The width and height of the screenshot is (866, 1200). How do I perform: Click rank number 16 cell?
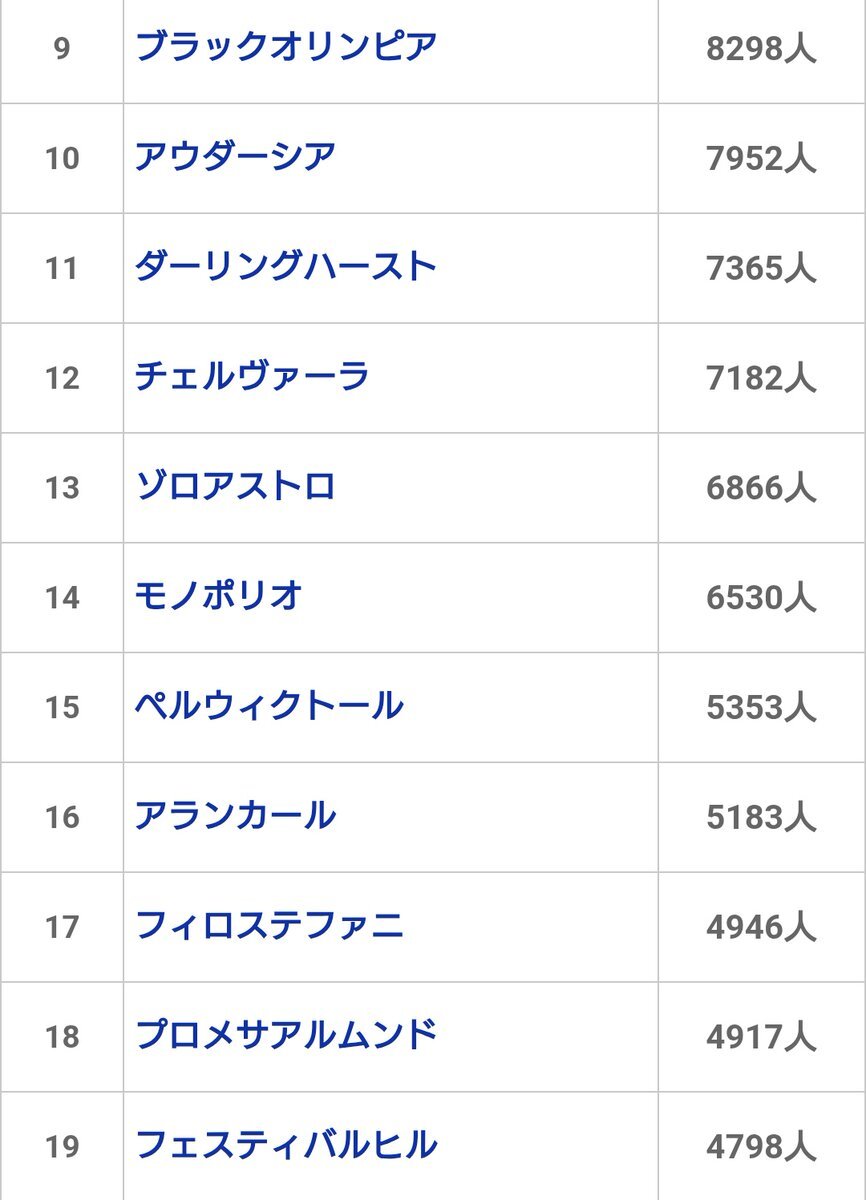[x=62, y=817]
